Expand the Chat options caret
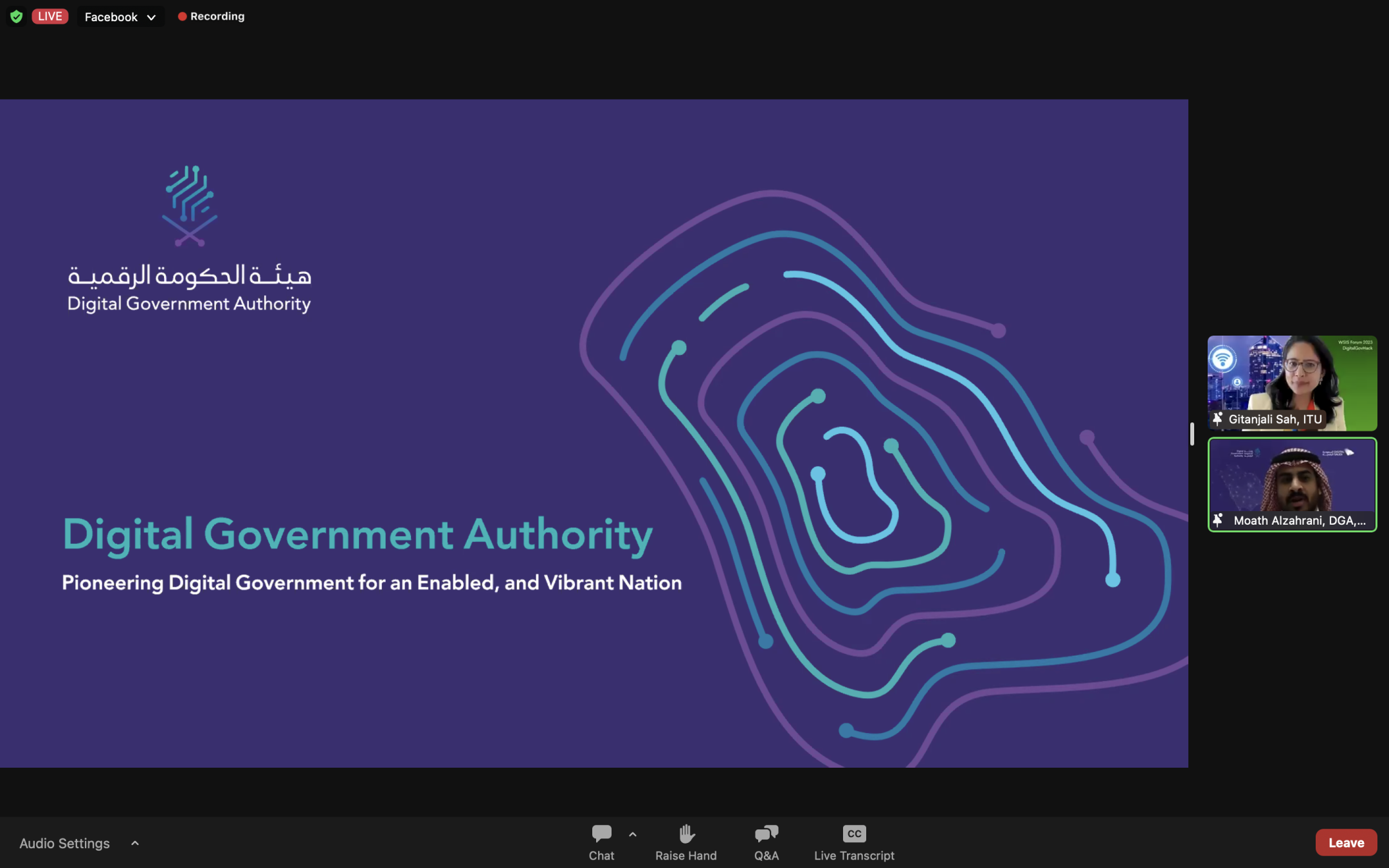Image resolution: width=1389 pixels, height=868 pixels. coord(633,835)
